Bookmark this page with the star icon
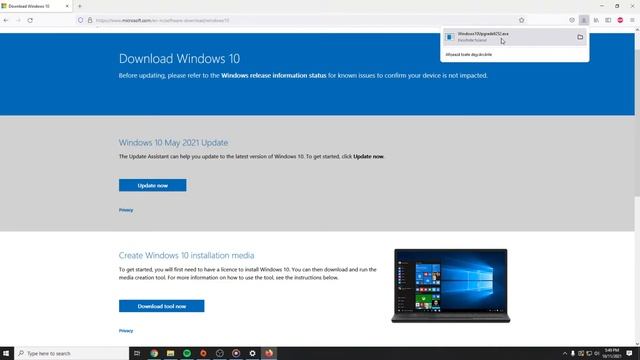 pos(521,20)
